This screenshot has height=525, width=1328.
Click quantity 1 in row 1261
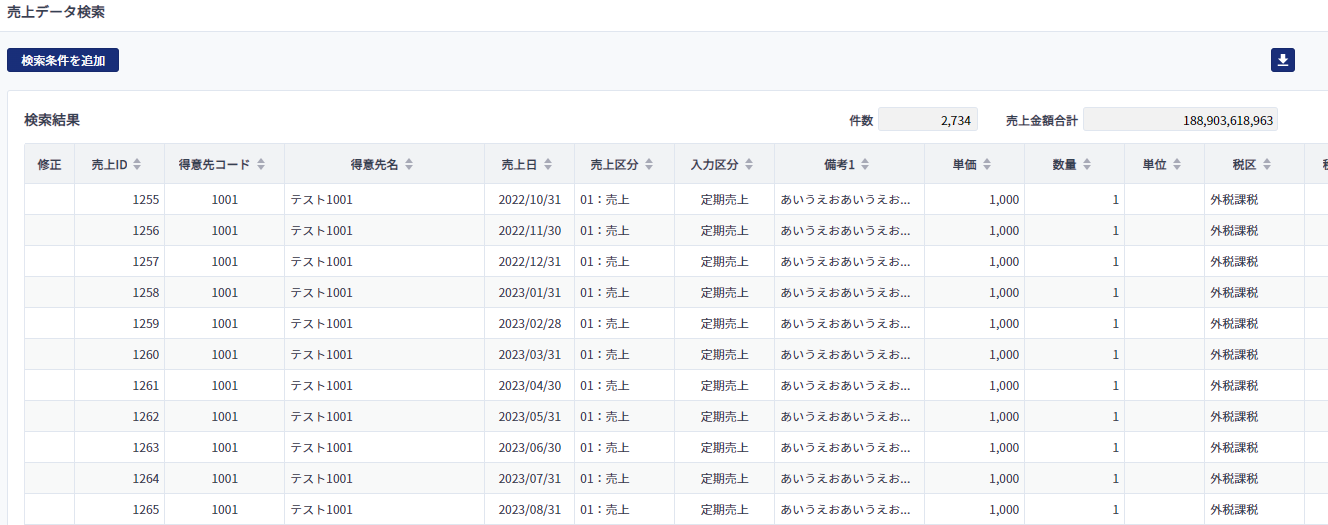pyautogui.click(x=1116, y=386)
